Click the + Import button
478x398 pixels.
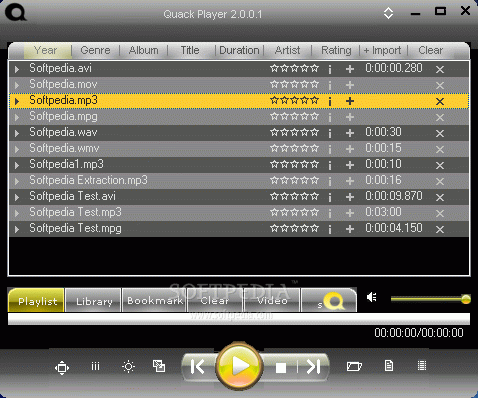tap(382, 50)
